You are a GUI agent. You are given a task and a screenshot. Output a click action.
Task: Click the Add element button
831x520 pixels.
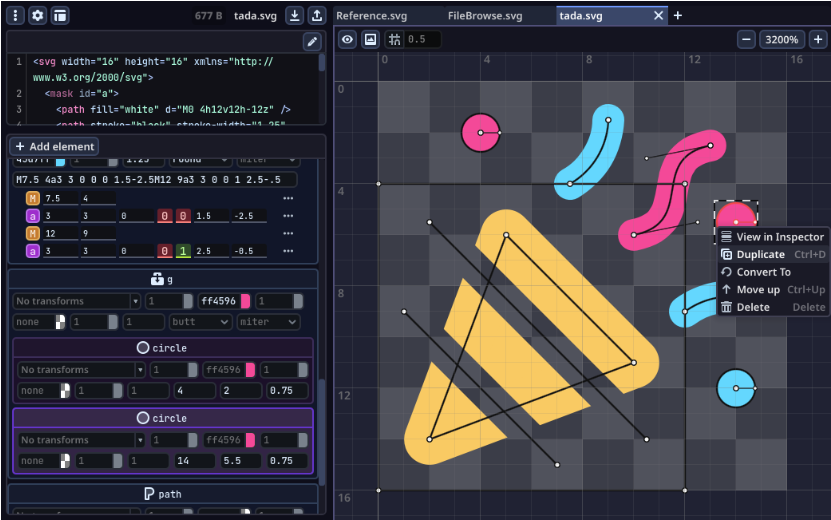(x=54, y=146)
